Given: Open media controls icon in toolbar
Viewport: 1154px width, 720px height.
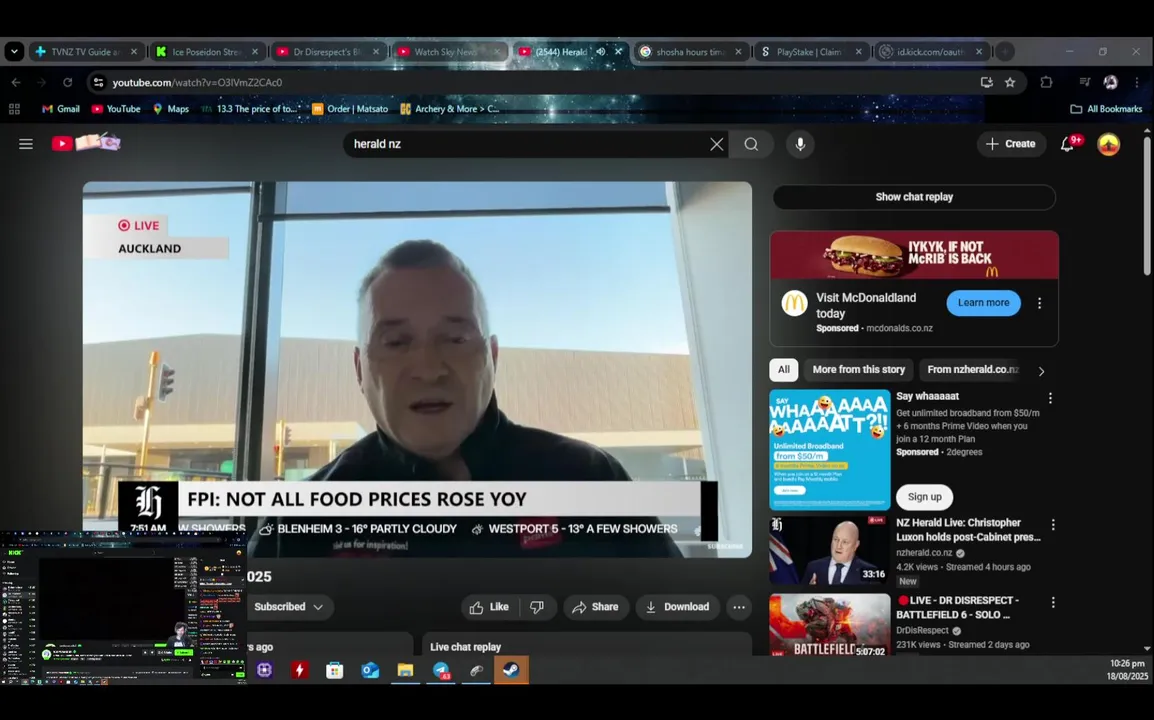Looking at the screenshot, I should click(1084, 82).
